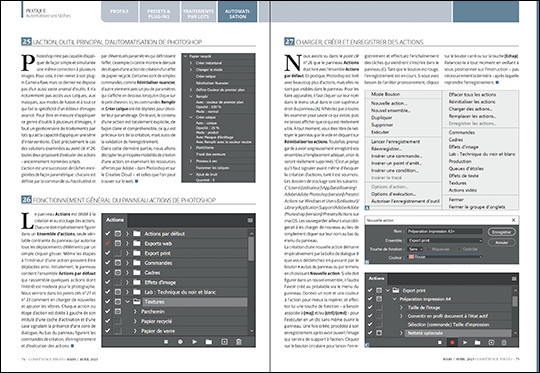Choose Charger des actions... menu item
Viewport: 540px width, 373px height.
(x=470, y=109)
